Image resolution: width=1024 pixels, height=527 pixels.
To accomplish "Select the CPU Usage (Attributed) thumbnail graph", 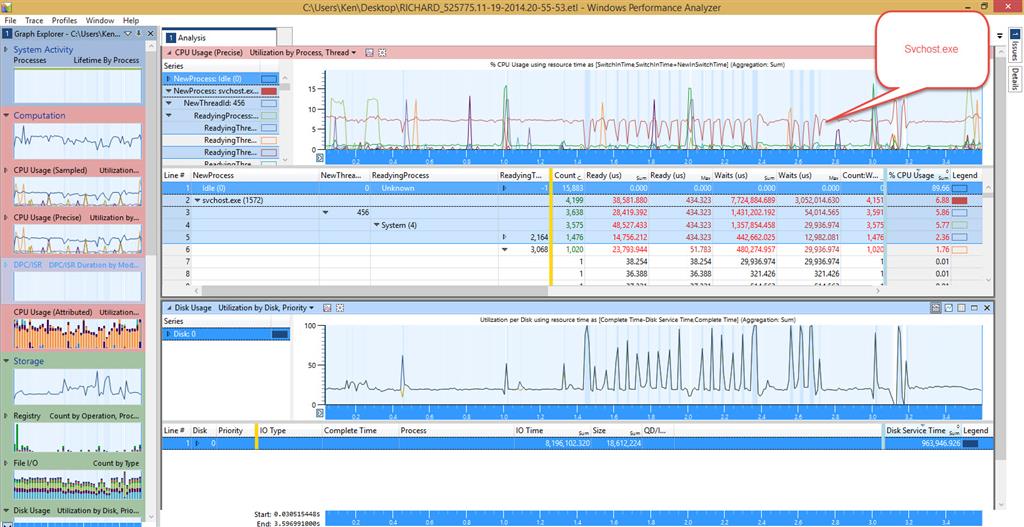I will tap(77, 334).
